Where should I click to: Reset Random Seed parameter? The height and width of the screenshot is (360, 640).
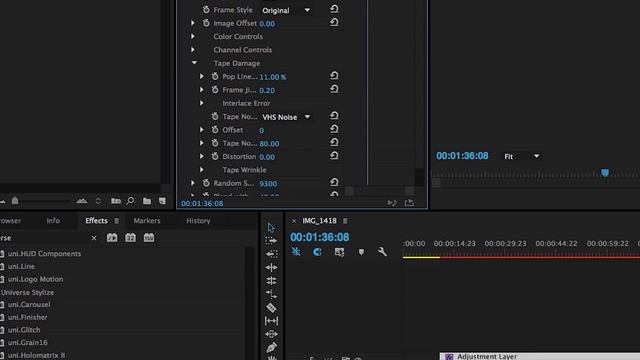334,182
